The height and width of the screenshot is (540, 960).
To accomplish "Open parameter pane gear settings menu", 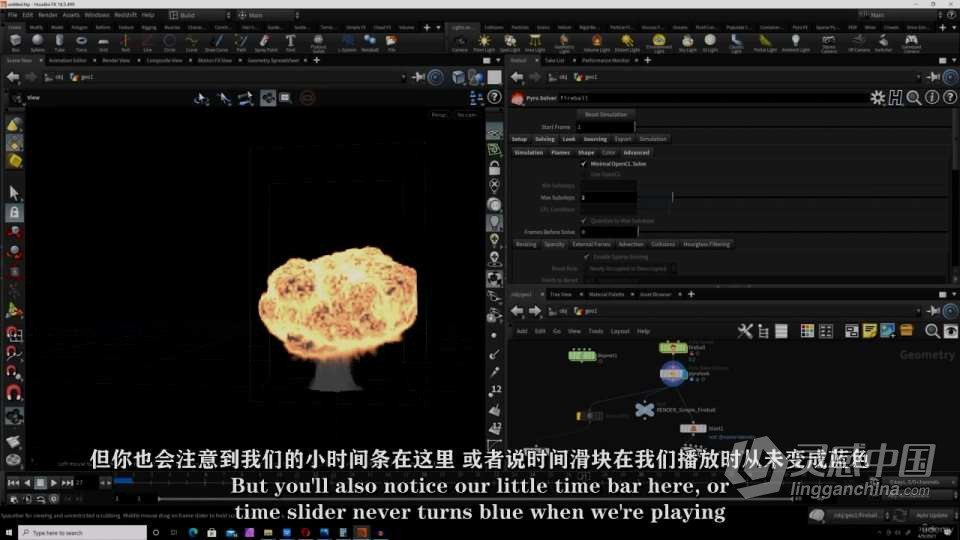I will coord(877,98).
